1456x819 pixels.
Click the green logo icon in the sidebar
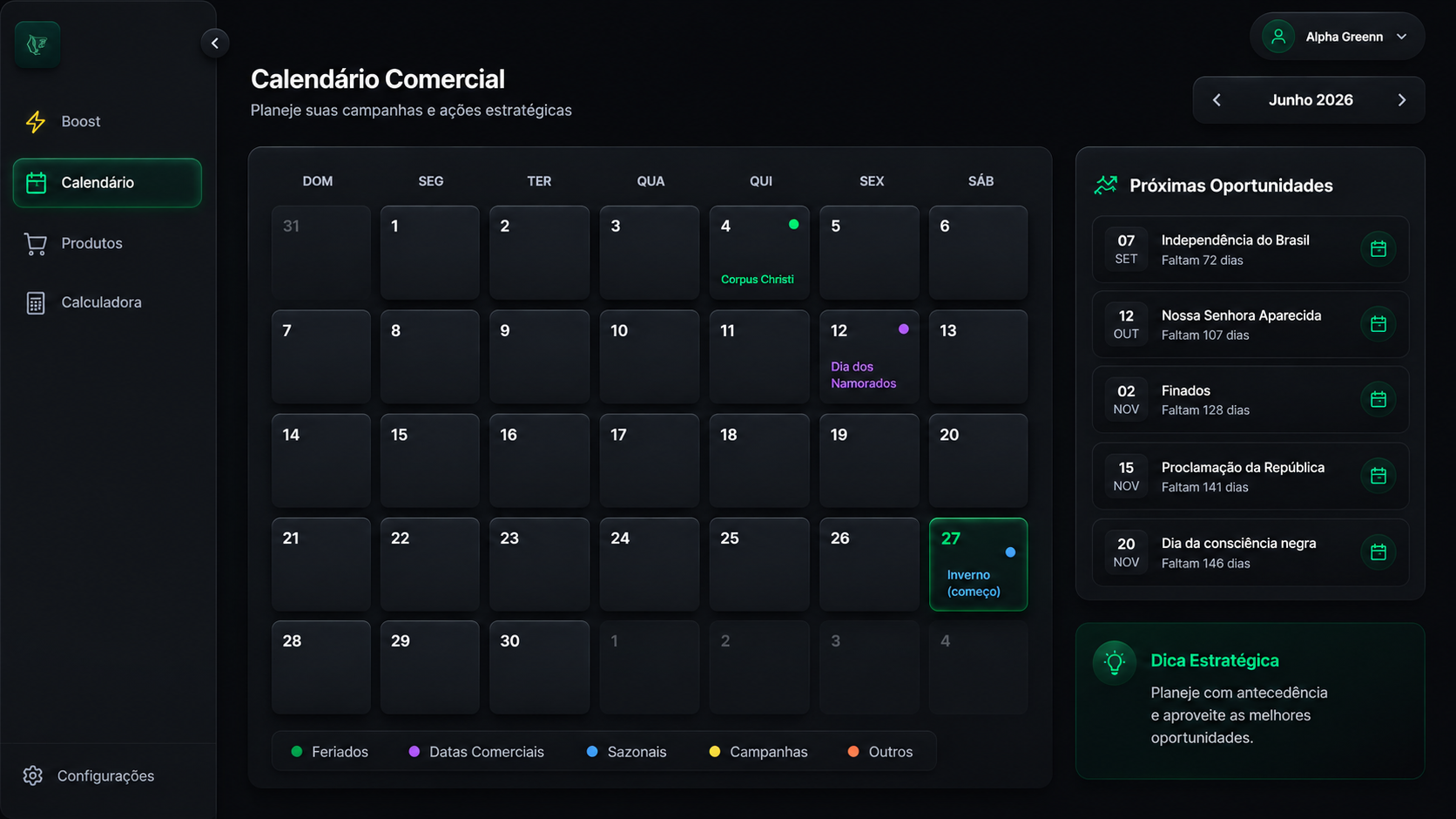[37, 44]
